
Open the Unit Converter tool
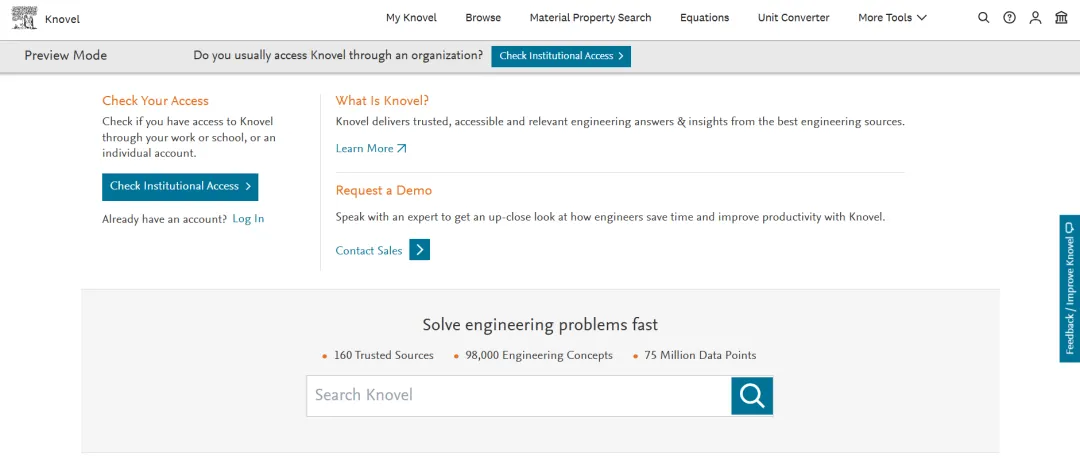point(793,18)
